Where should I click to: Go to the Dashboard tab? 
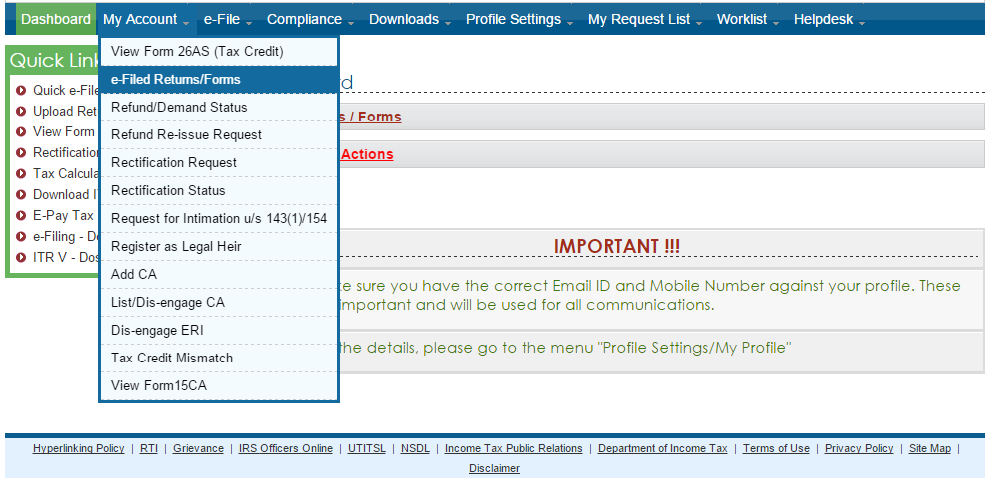coord(56,19)
